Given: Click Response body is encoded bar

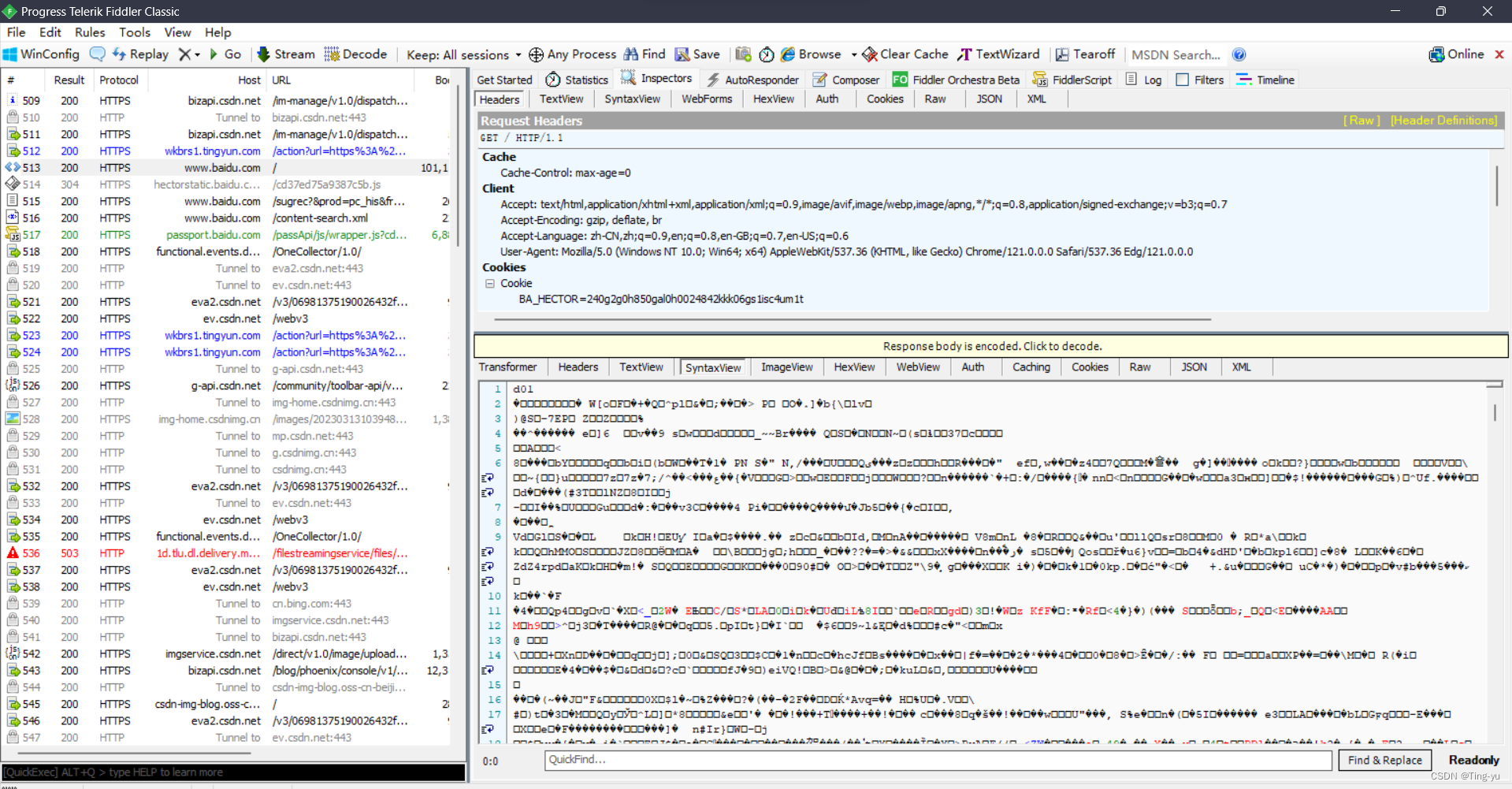Looking at the screenshot, I should (x=991, y=346).
